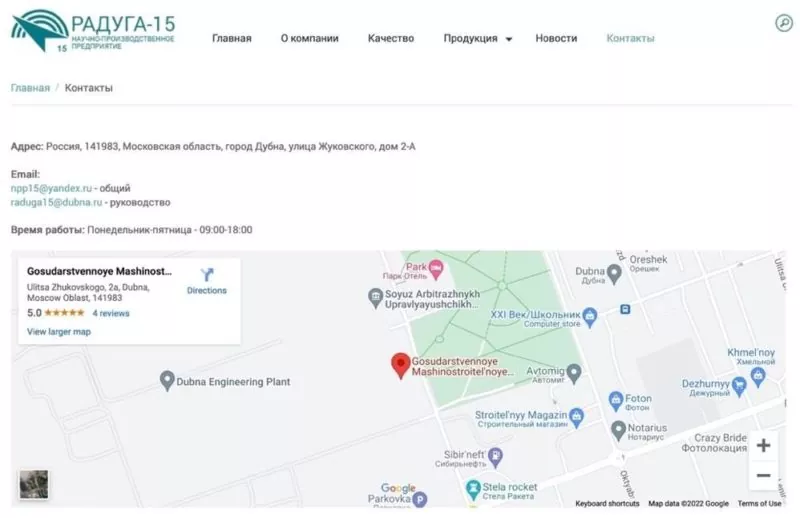Click the Радуга-15 company logo

pyautogui.click(x=93, y=31)
